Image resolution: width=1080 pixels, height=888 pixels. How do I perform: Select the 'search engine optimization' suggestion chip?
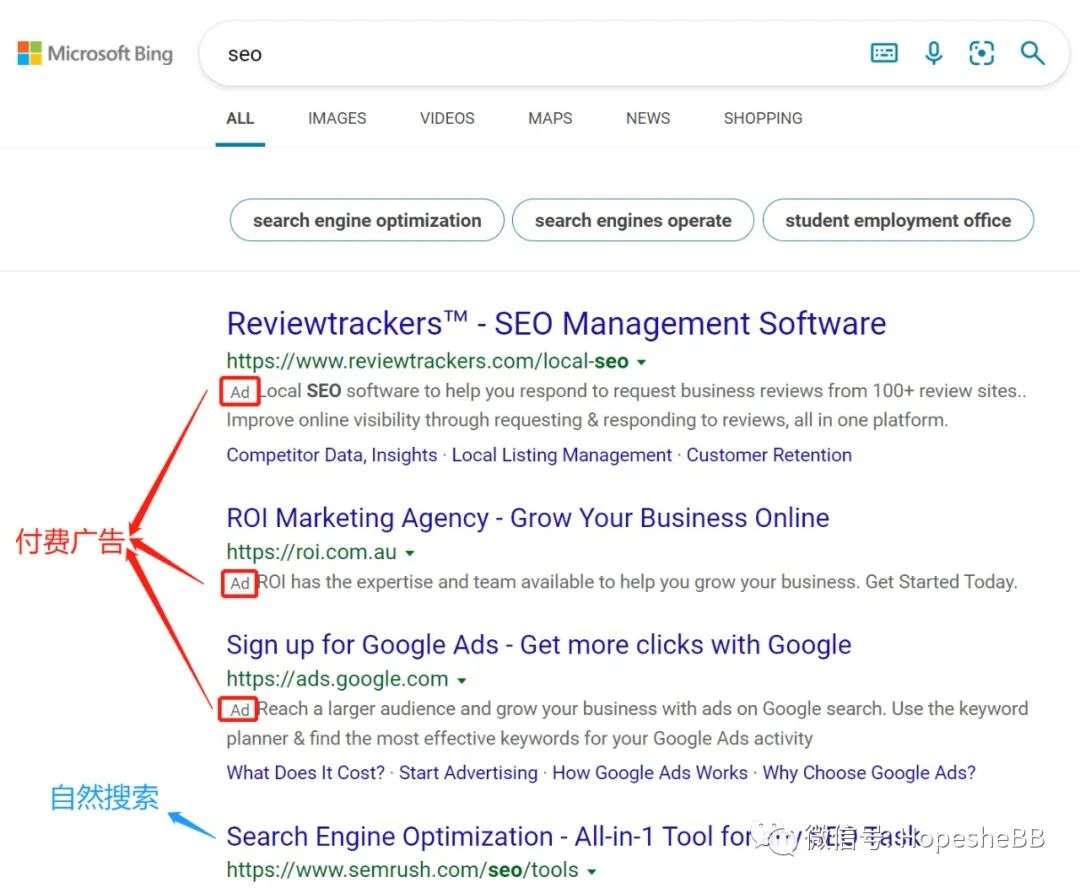pos(366,220)
